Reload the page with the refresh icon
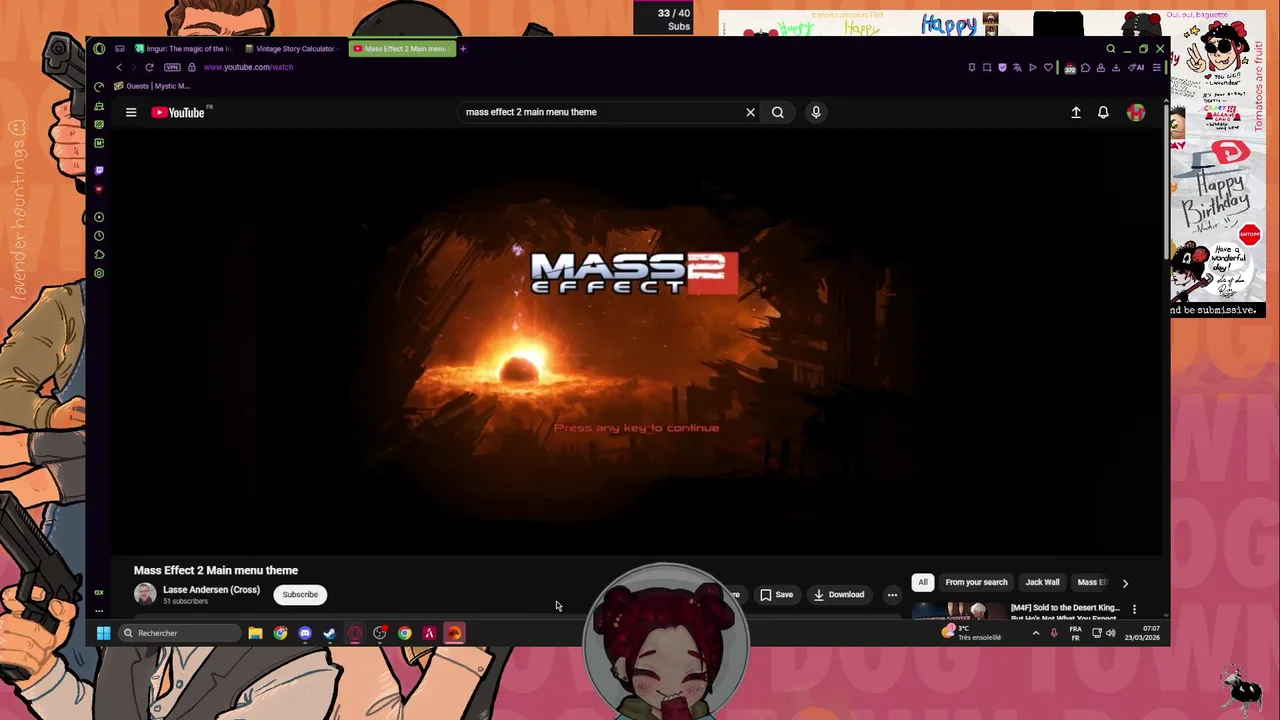Screen dimensions: 1280x720 pyautogui.click(x=149, y=67)
